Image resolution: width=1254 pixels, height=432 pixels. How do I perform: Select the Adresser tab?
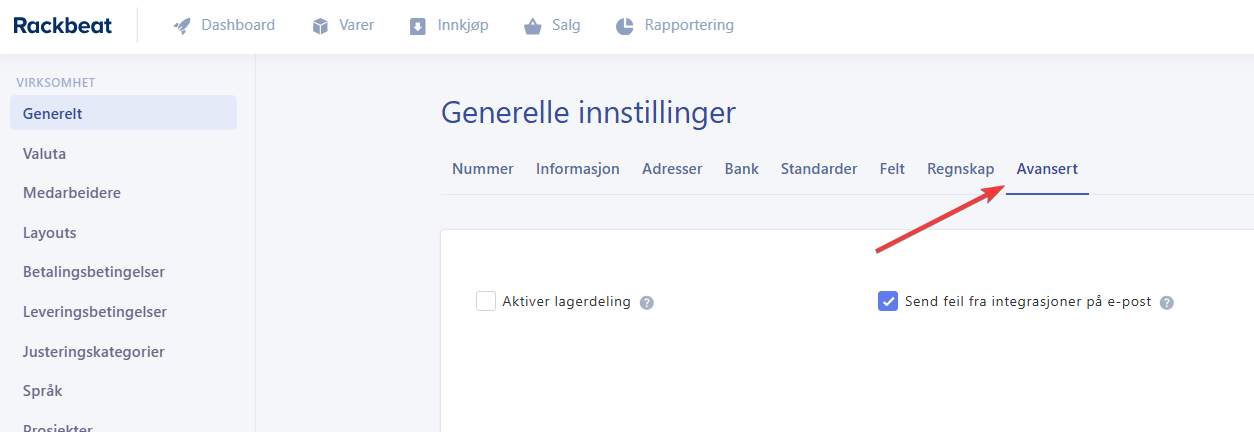[x=672, y=169]
